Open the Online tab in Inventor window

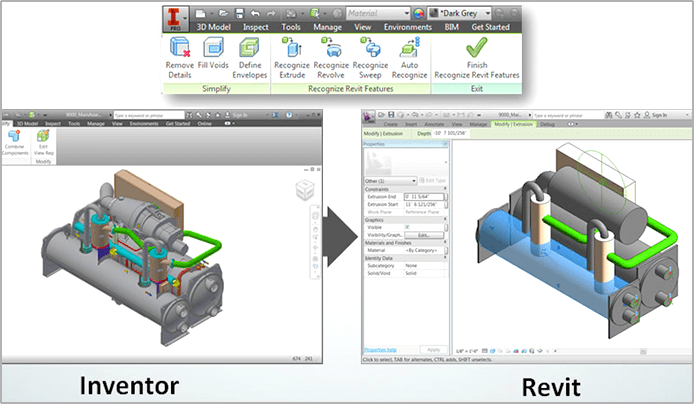(x=204, y=123)
